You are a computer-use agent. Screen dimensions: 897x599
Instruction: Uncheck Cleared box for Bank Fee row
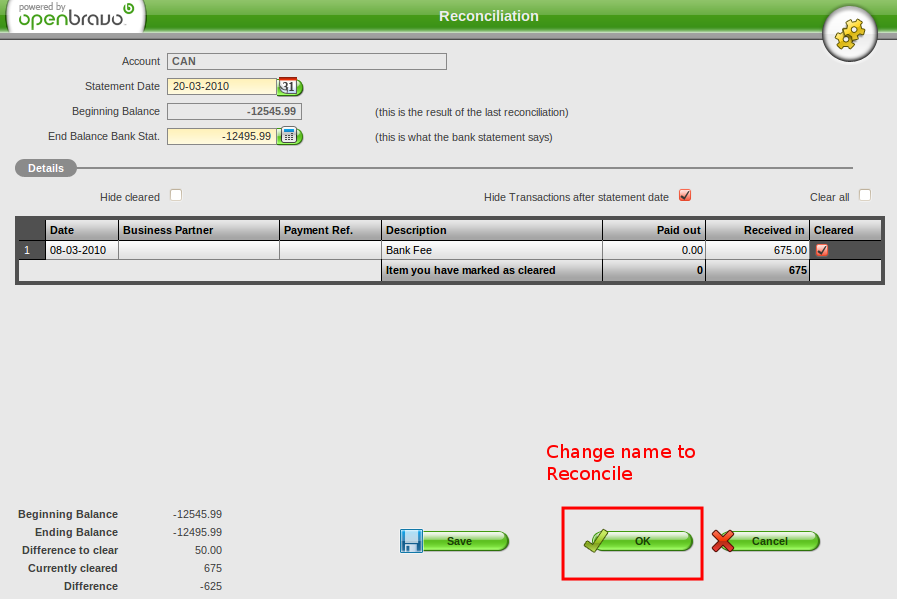point(822,250)
